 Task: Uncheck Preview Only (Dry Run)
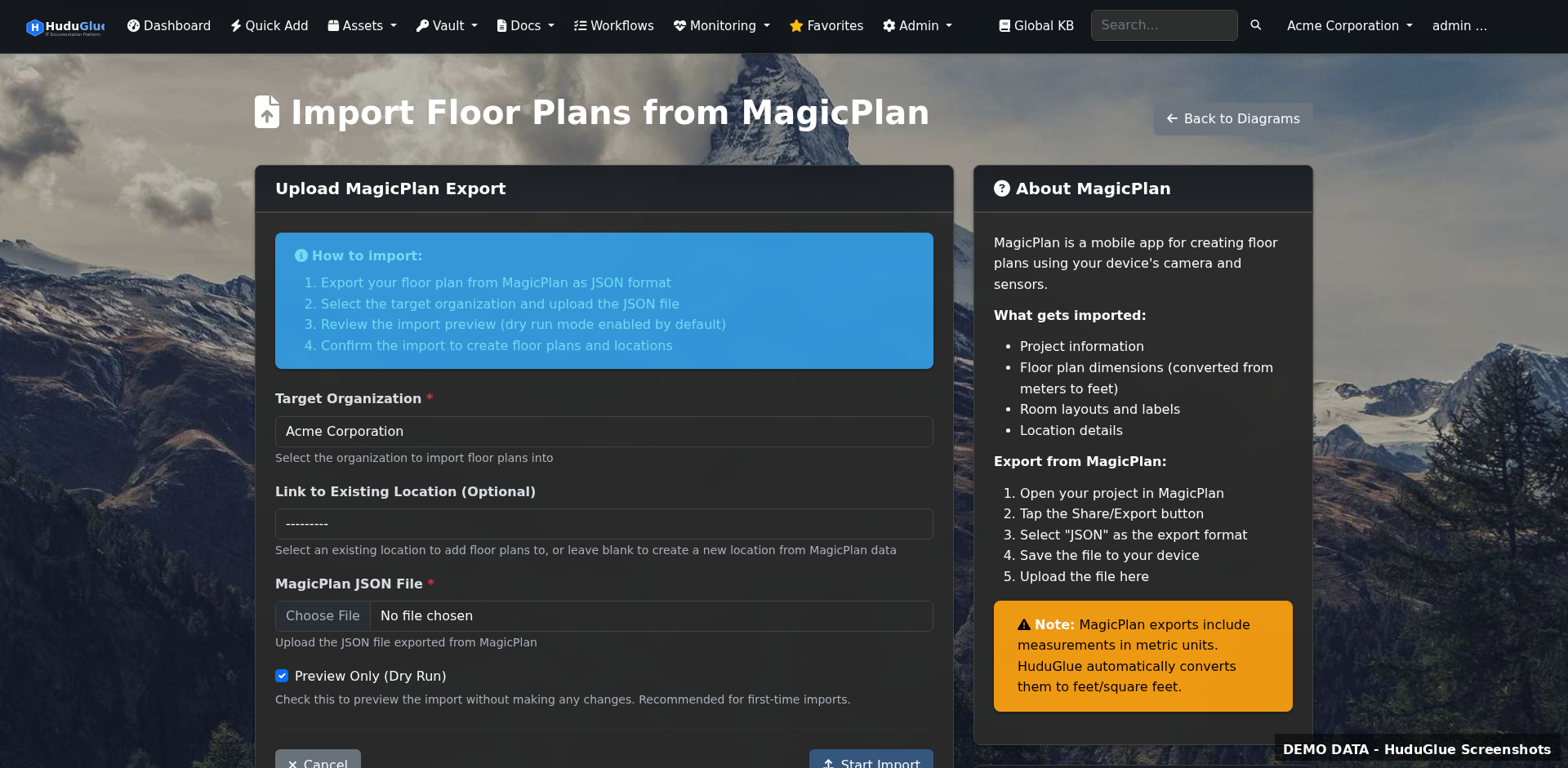point(282,676)
